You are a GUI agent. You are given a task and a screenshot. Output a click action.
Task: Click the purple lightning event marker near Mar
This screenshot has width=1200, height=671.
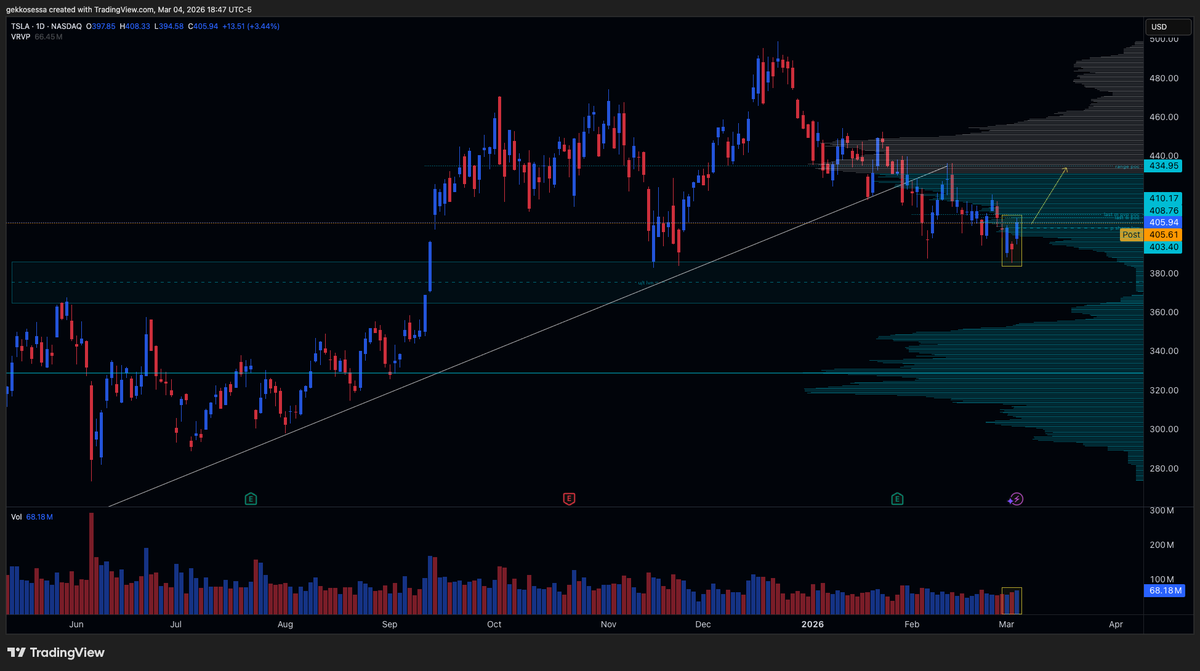tap(1015, 498)
